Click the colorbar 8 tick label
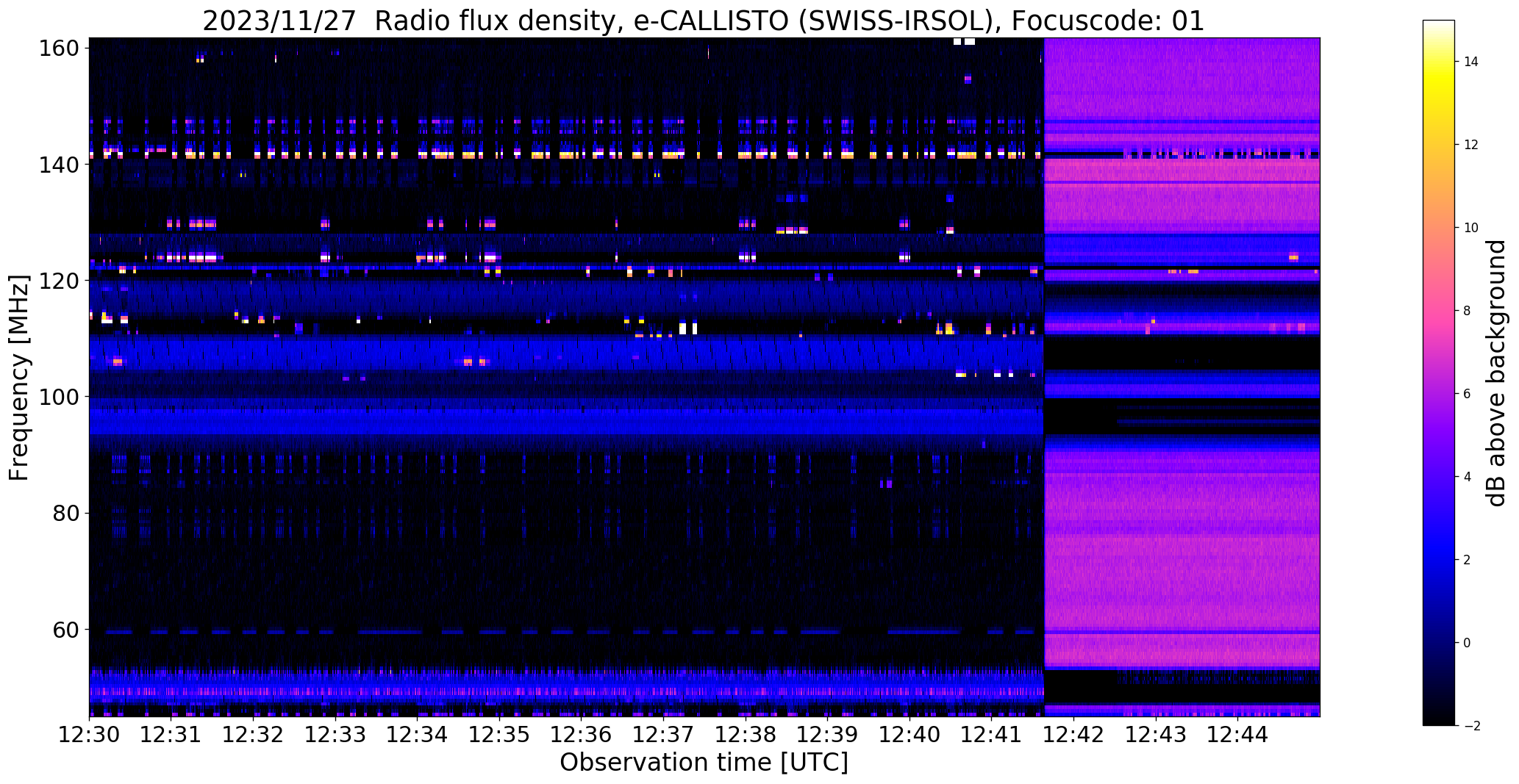The image size is (1519, 784). point(1468,311)
